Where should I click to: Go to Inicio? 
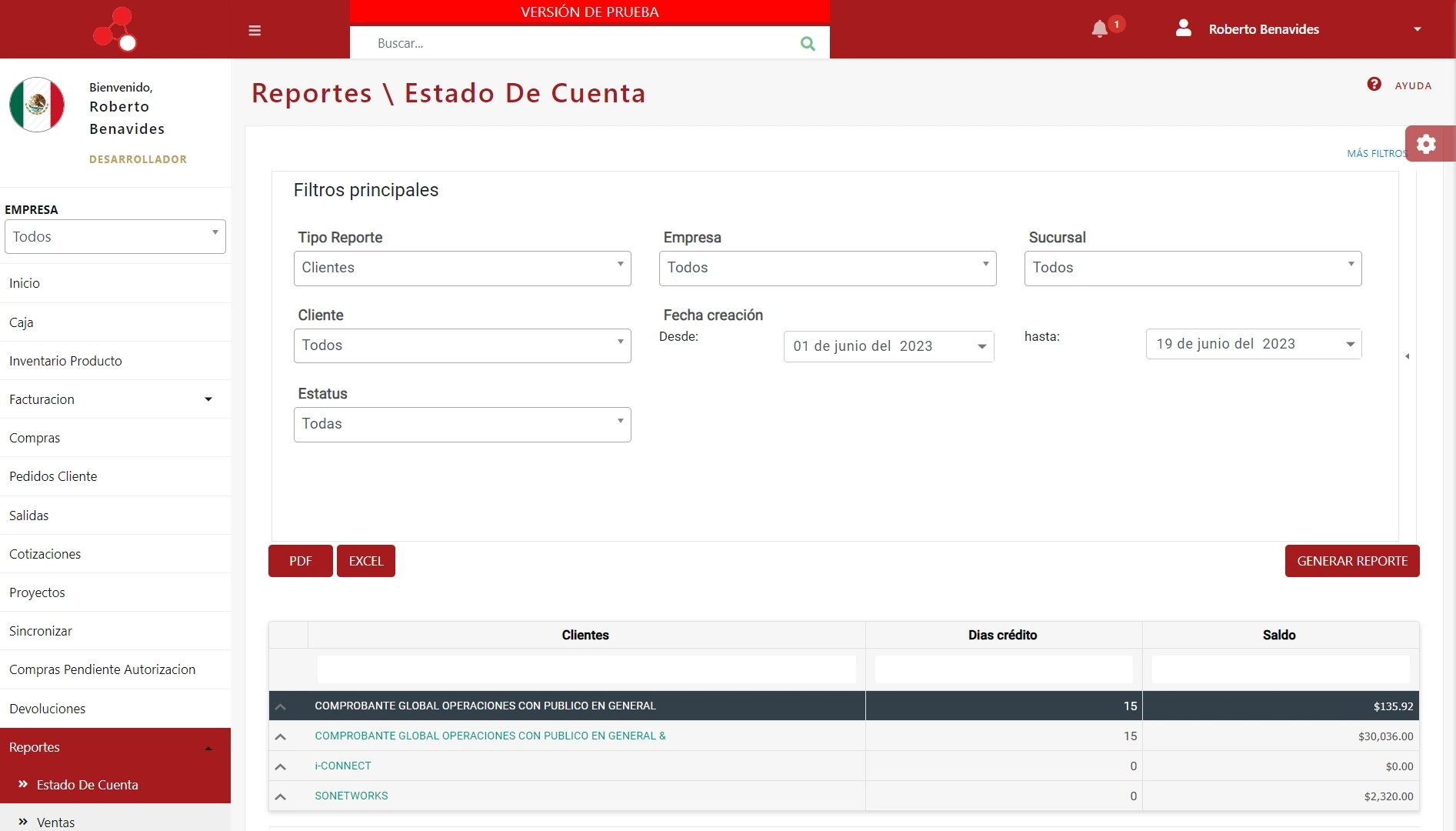tap(115, 283)
